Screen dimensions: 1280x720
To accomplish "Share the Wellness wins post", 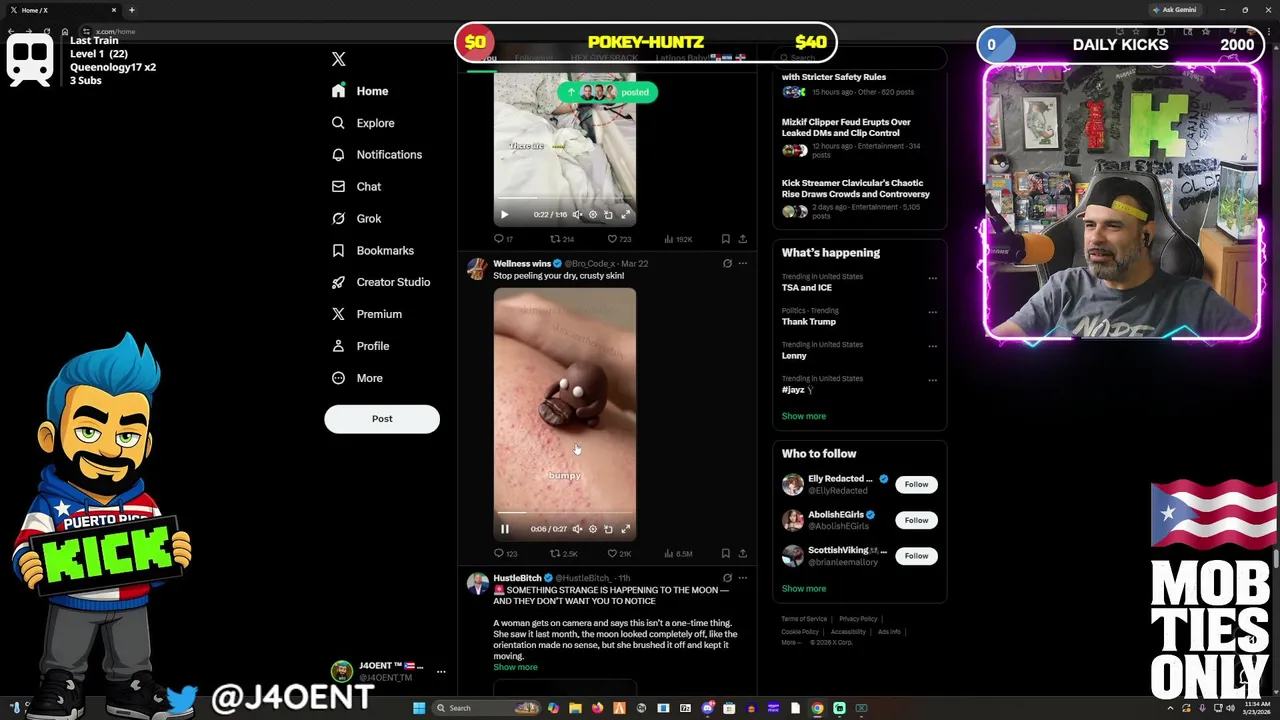I will tap(742, 553).
